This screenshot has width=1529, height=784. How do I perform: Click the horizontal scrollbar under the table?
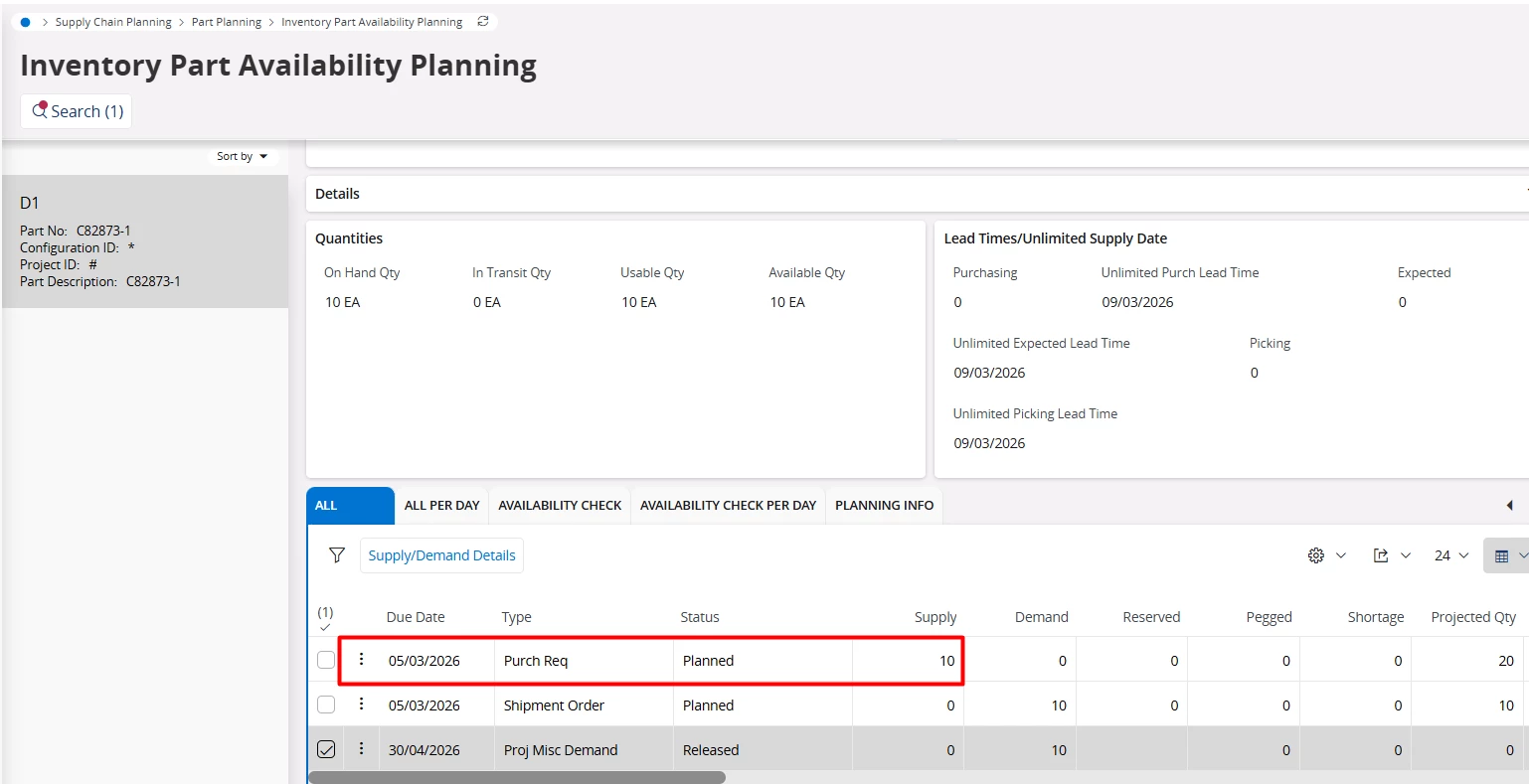[x=517, y=777]
